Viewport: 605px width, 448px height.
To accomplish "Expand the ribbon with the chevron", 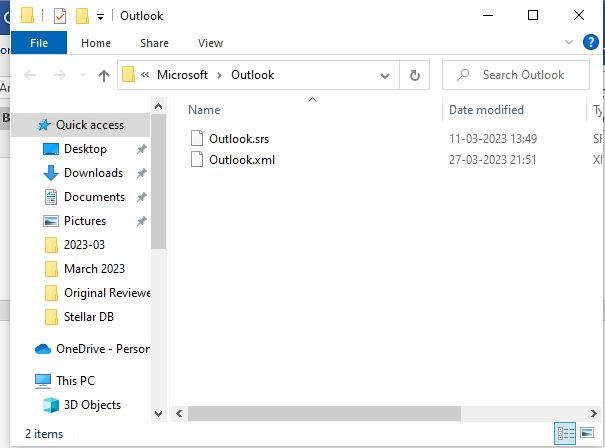I will [x=569, y=42].
